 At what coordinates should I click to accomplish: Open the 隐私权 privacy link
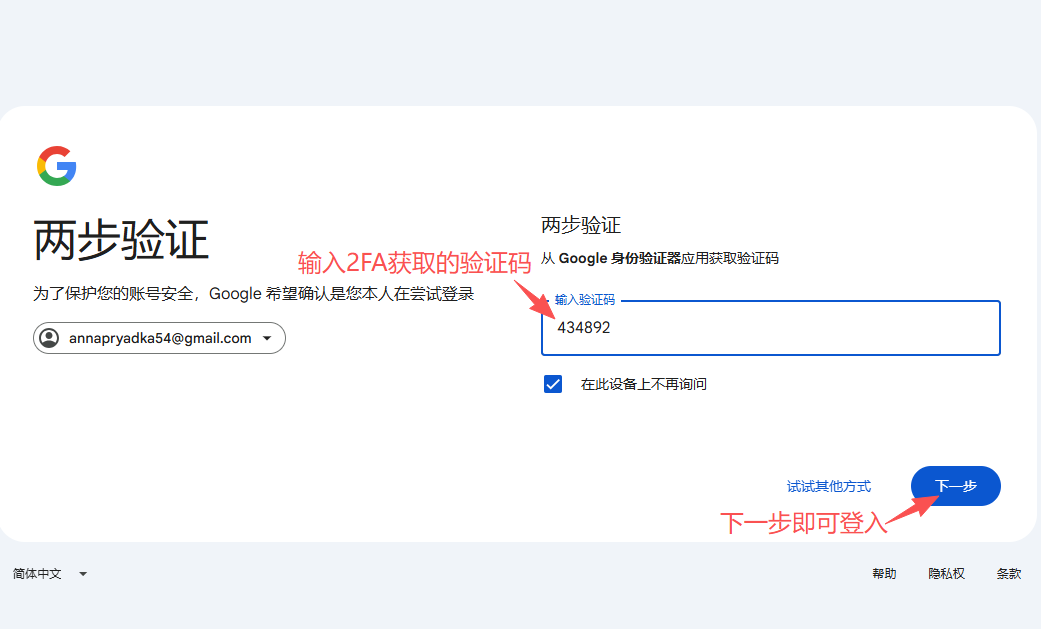947,574
